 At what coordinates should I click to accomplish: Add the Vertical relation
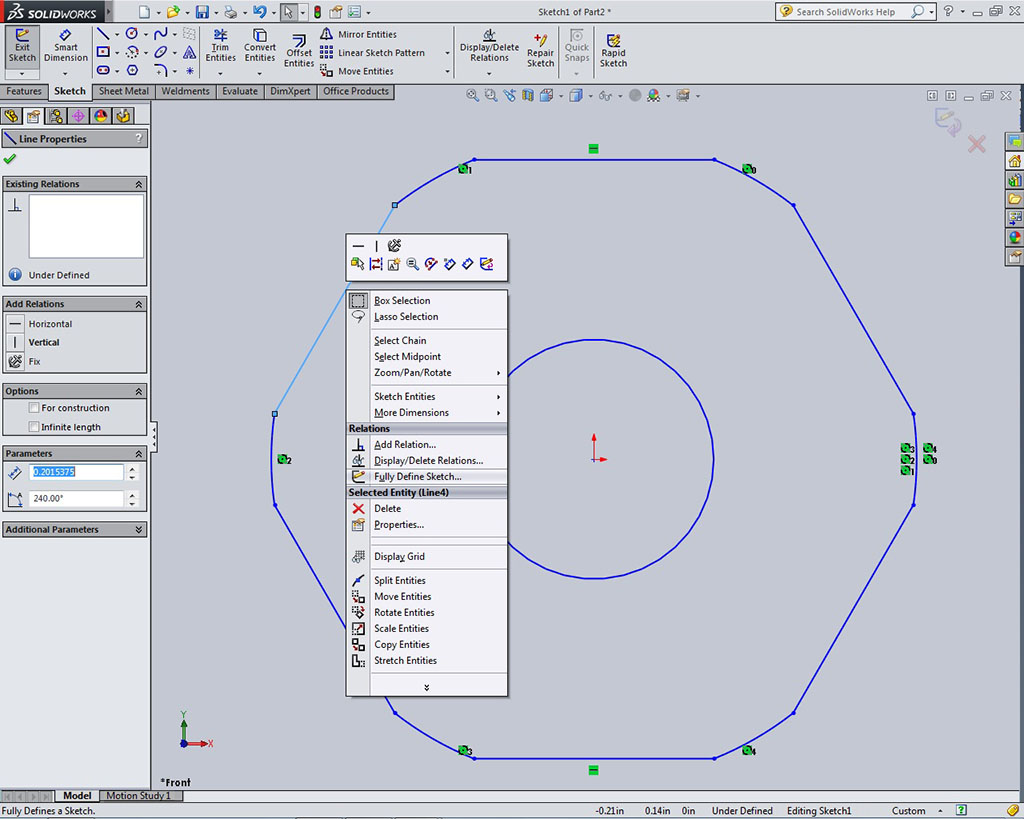[x=43, y=342]
